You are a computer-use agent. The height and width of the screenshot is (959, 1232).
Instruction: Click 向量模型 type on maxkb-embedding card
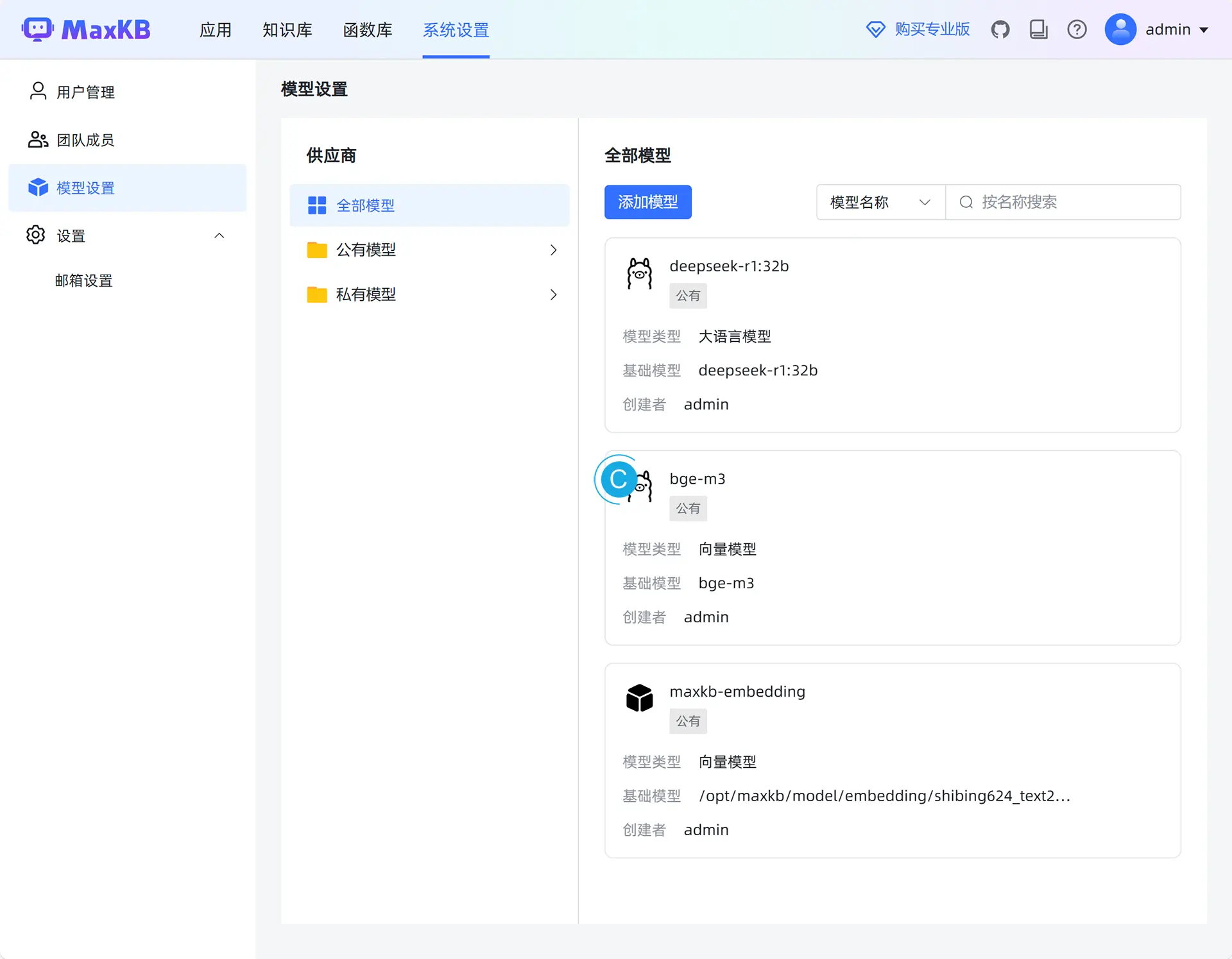[727, 761]
